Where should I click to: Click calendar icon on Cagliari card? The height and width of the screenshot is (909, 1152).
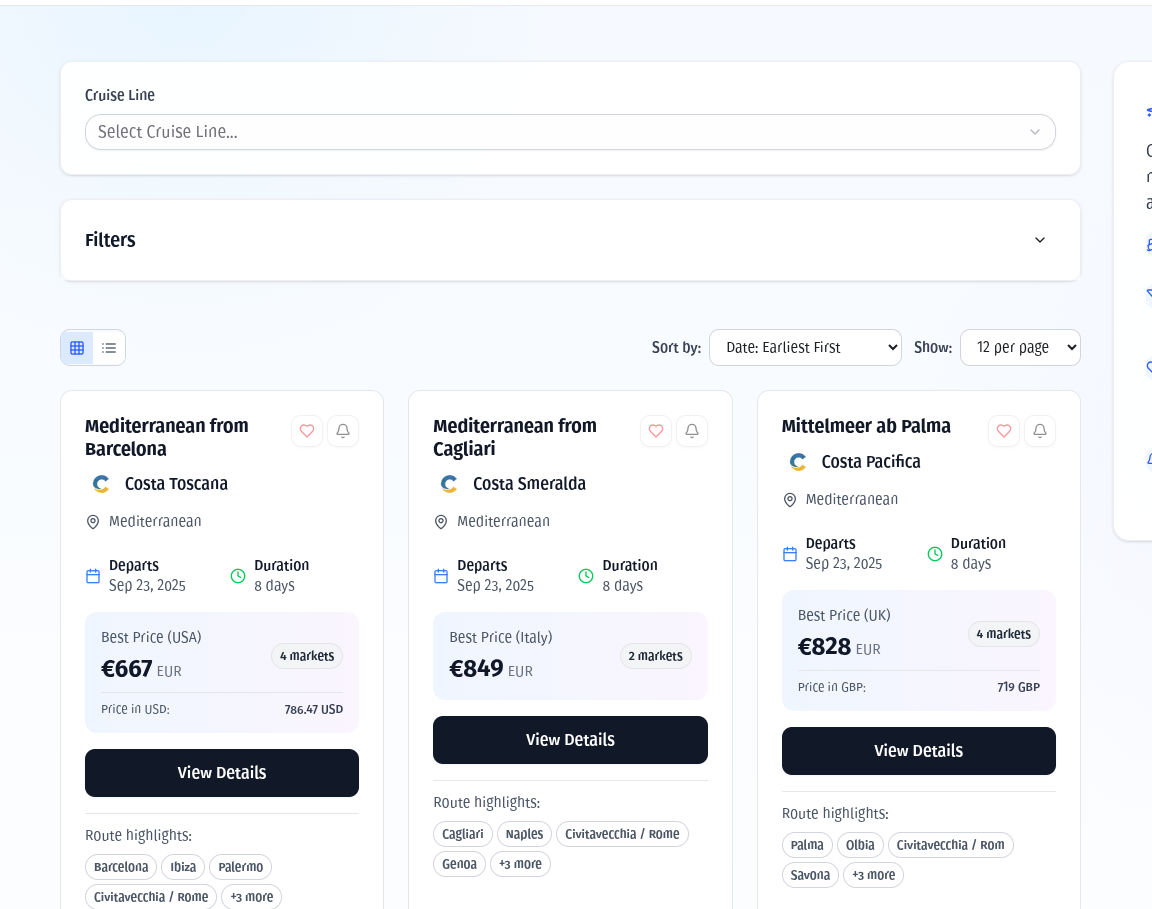[441, 576]
